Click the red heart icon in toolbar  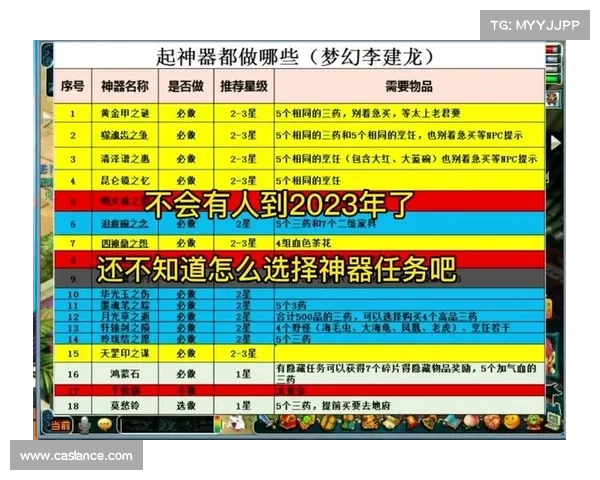[491, 423]
